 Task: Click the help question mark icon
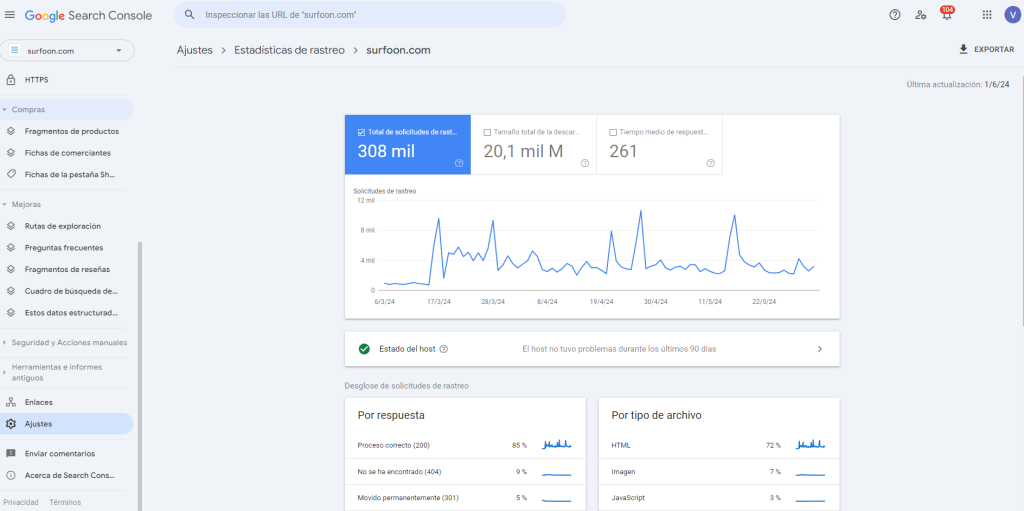point(894,15)
